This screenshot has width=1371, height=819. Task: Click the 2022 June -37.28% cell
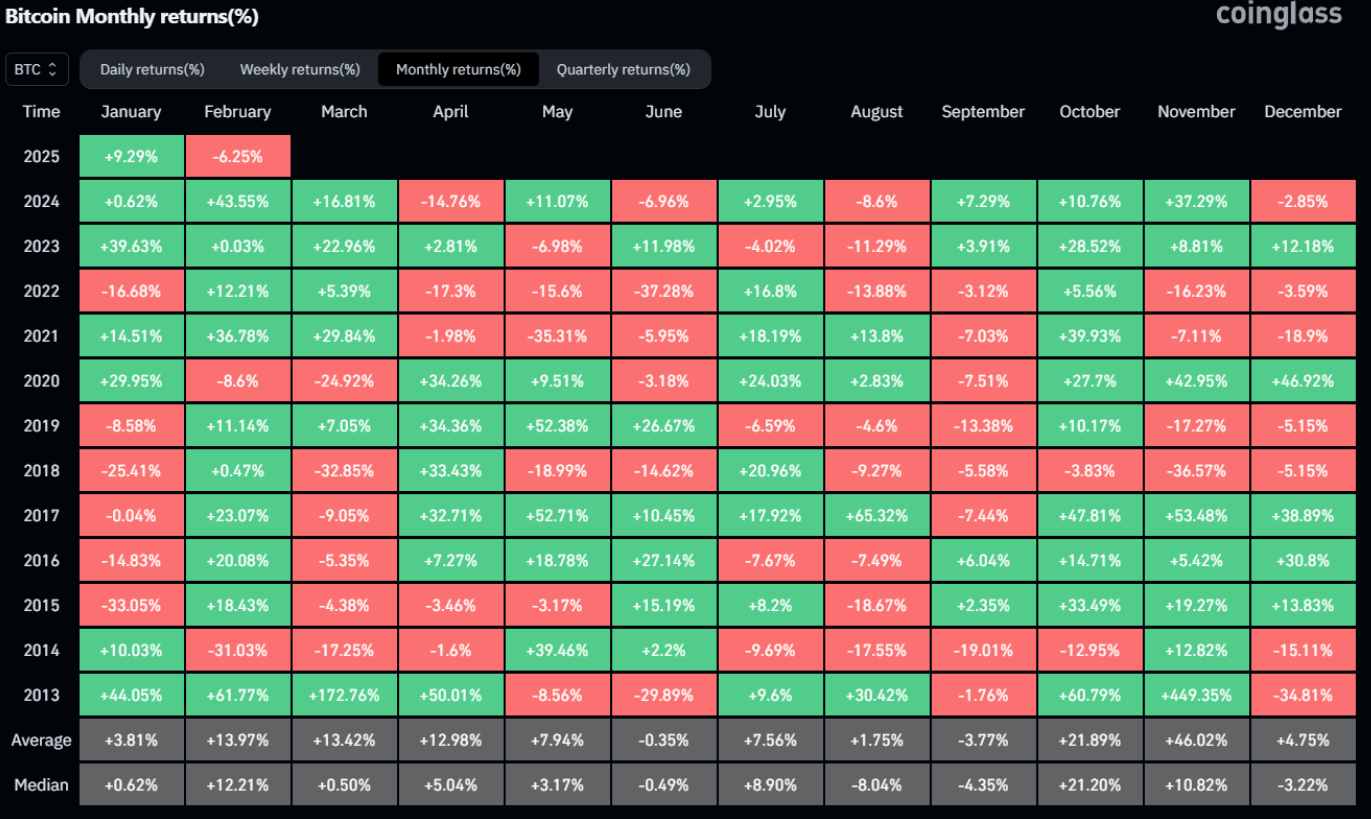[x=664, y=291]
